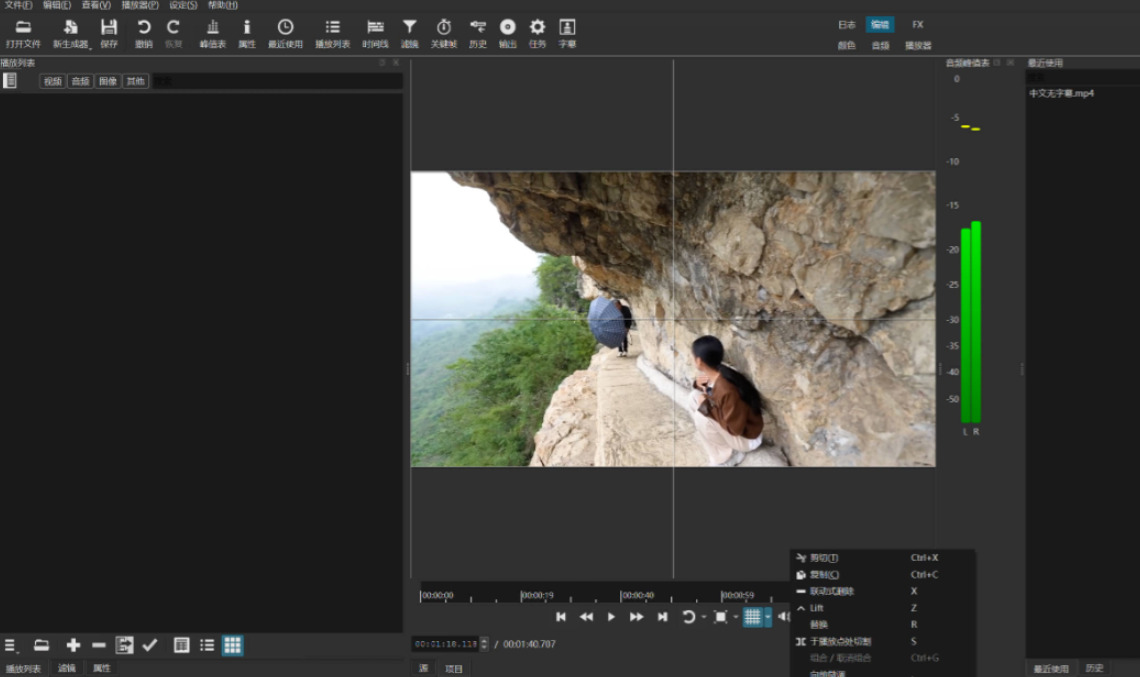Open the playlist hamburger menu dropdown
1140x677 pixels.
(11, 646)
